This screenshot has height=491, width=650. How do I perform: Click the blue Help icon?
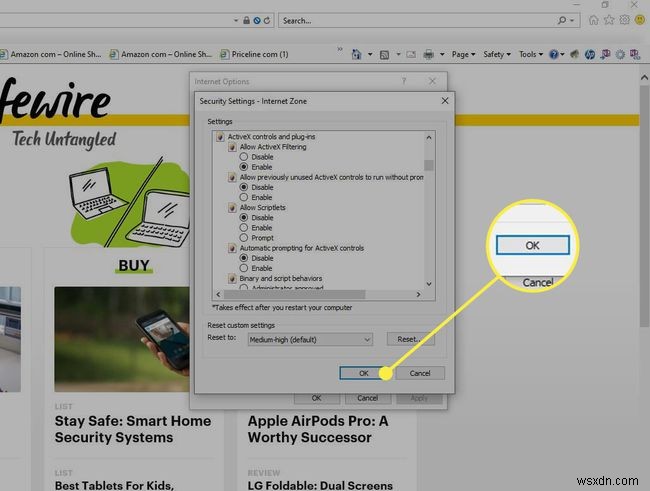(x=553, y=54)
